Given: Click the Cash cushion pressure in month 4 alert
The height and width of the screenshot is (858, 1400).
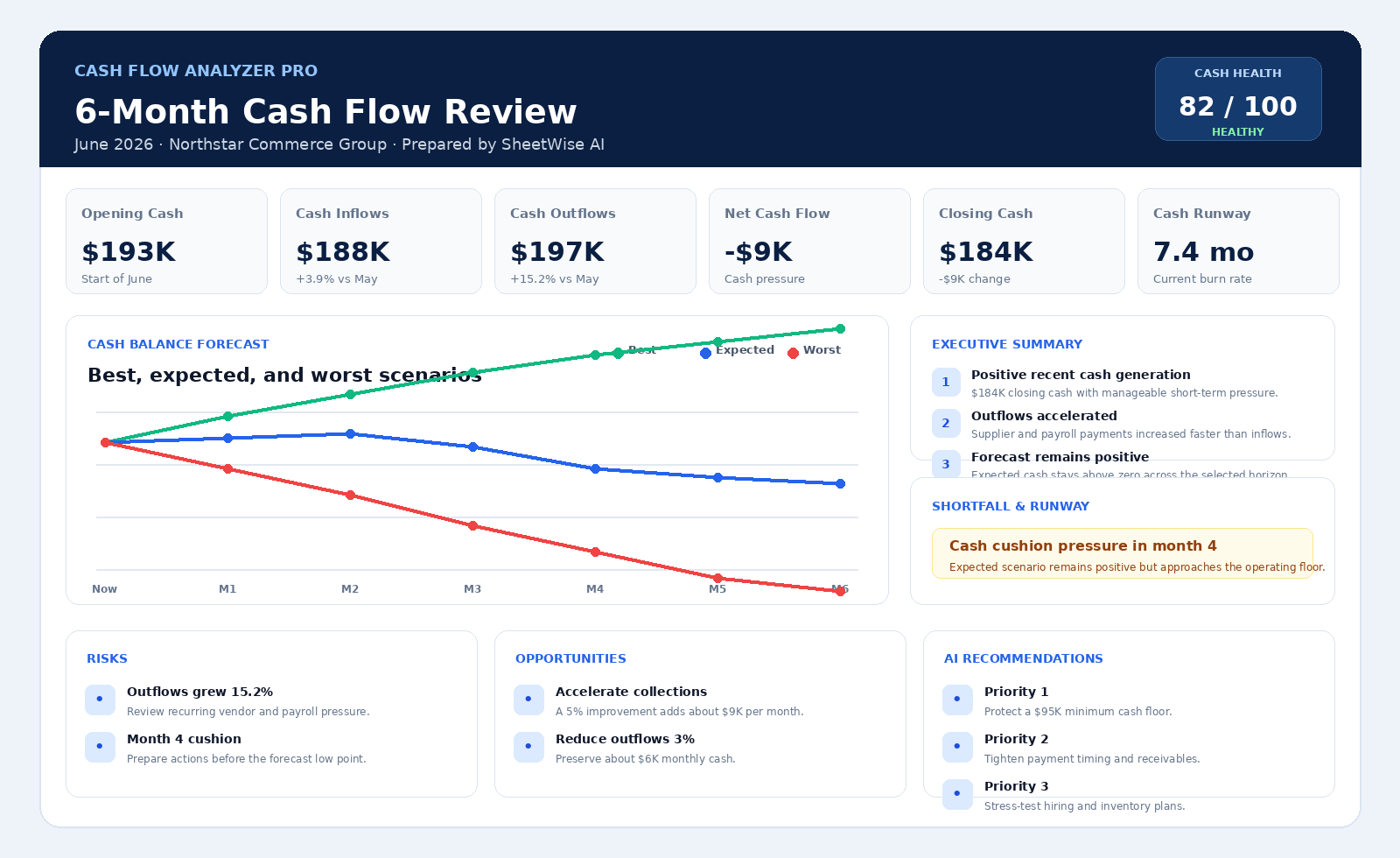Looking at the screenshot, I should (x=1123, y=553).
